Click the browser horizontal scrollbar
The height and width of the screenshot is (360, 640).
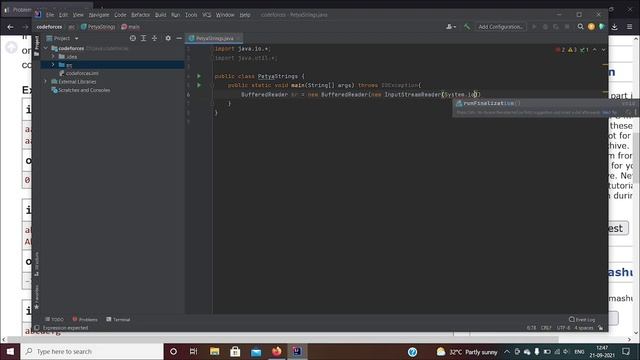point(282,339)
